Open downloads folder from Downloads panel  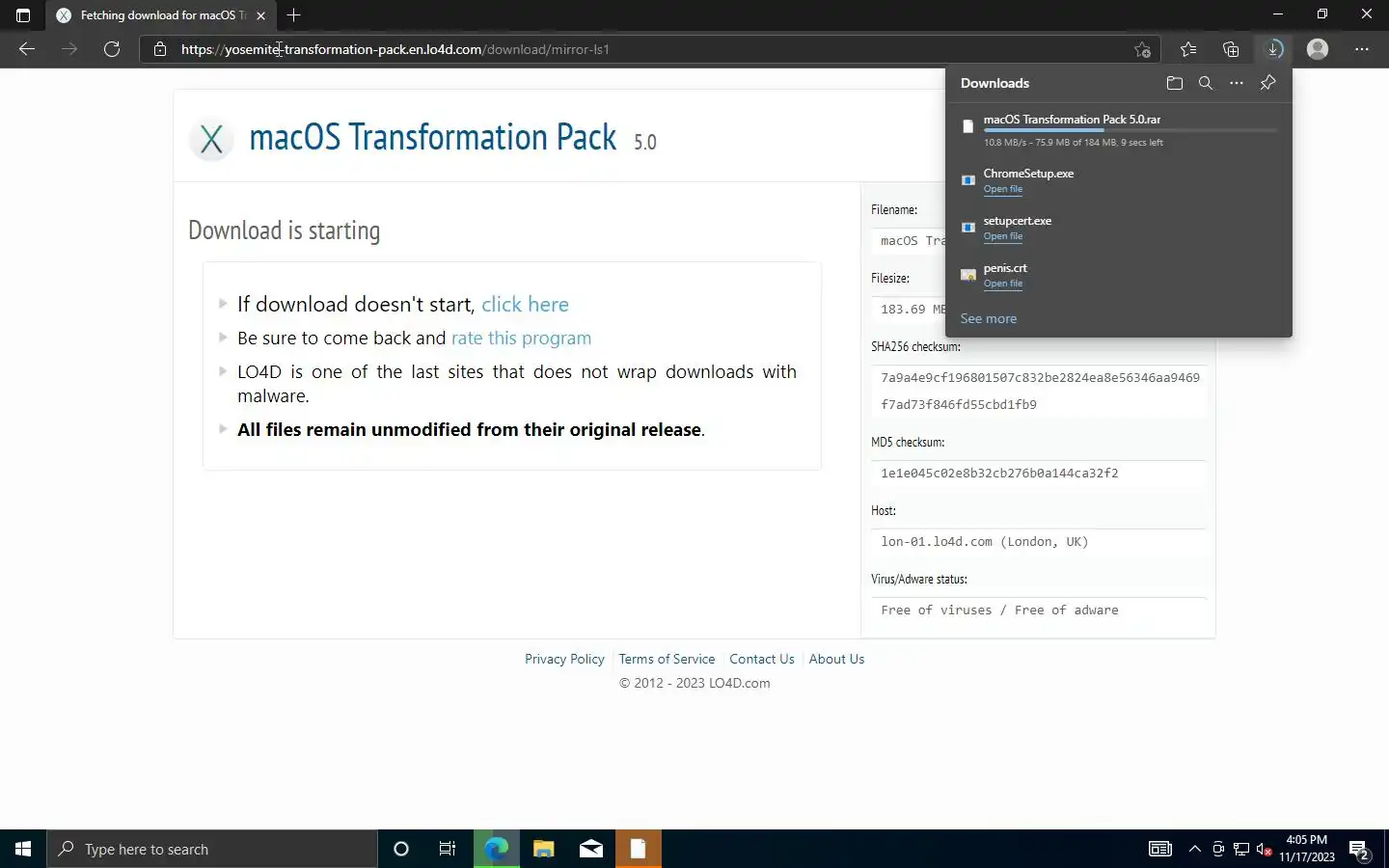[1174, 83]
